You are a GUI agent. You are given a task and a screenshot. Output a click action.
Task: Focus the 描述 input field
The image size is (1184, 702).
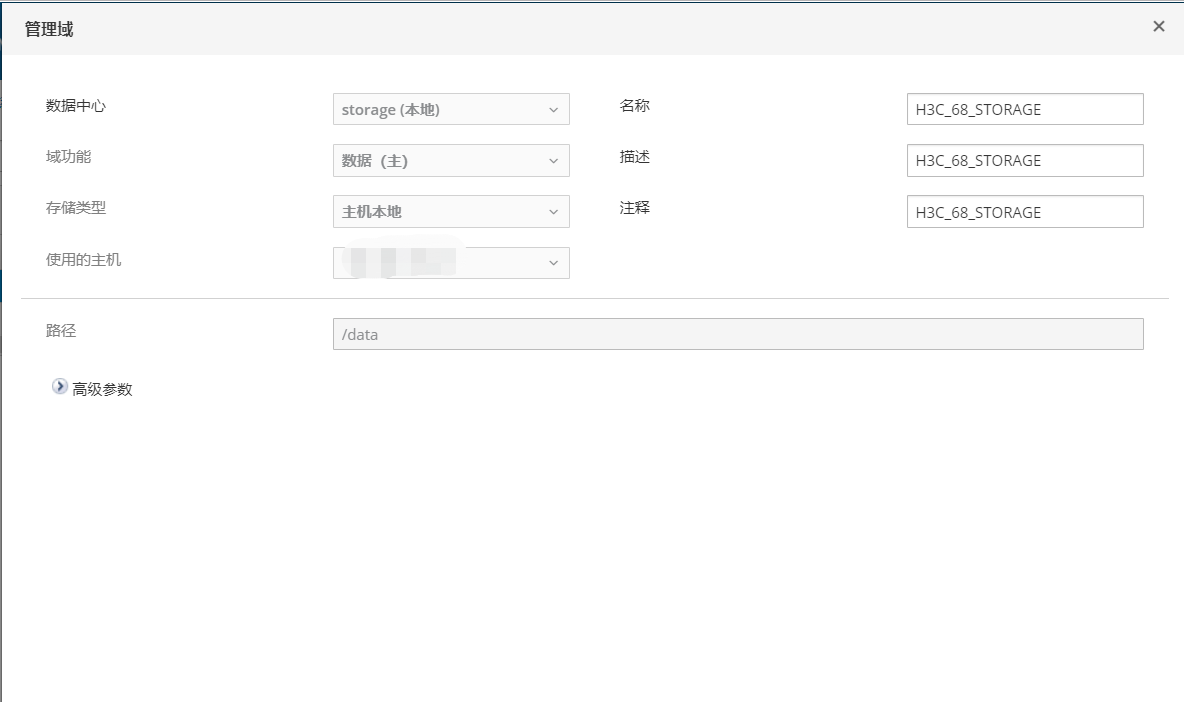pos(1024,161)
